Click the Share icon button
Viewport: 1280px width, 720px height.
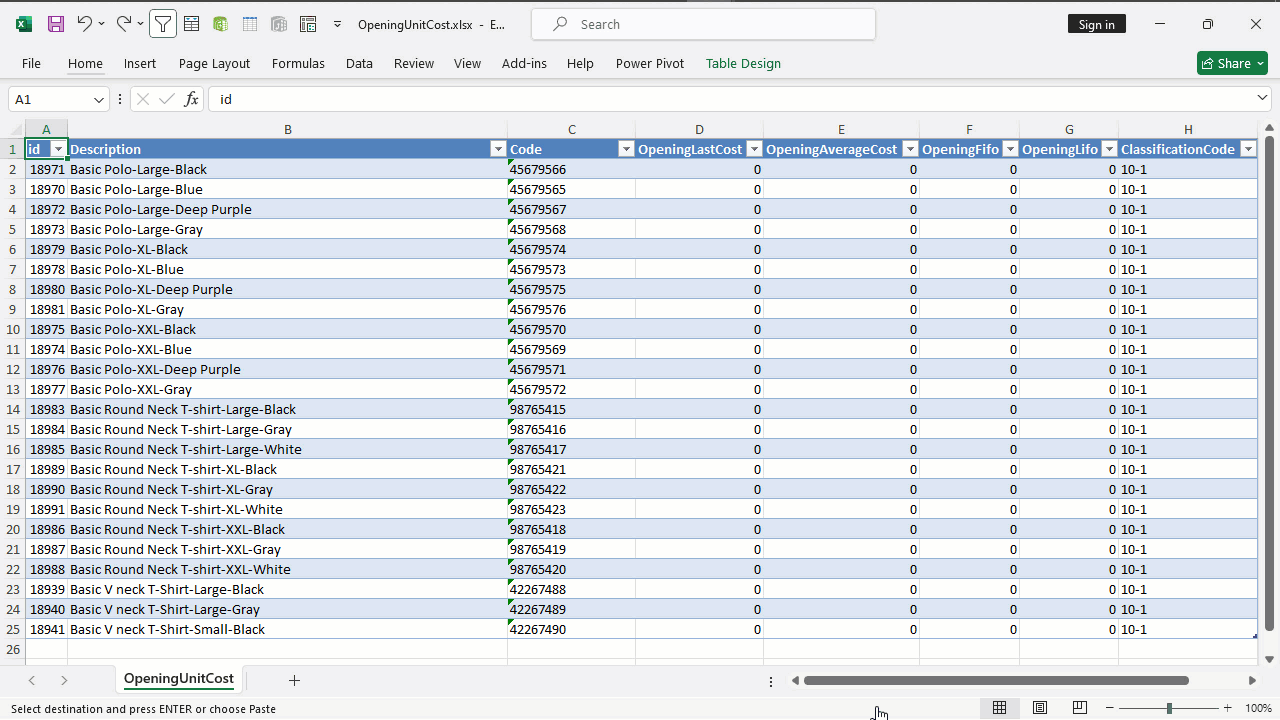(x=1232, y=63)
